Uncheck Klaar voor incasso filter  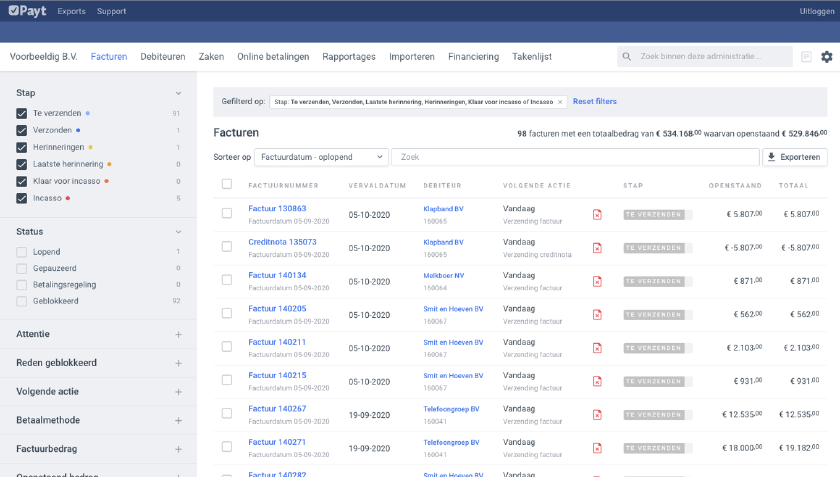point(21,181)
